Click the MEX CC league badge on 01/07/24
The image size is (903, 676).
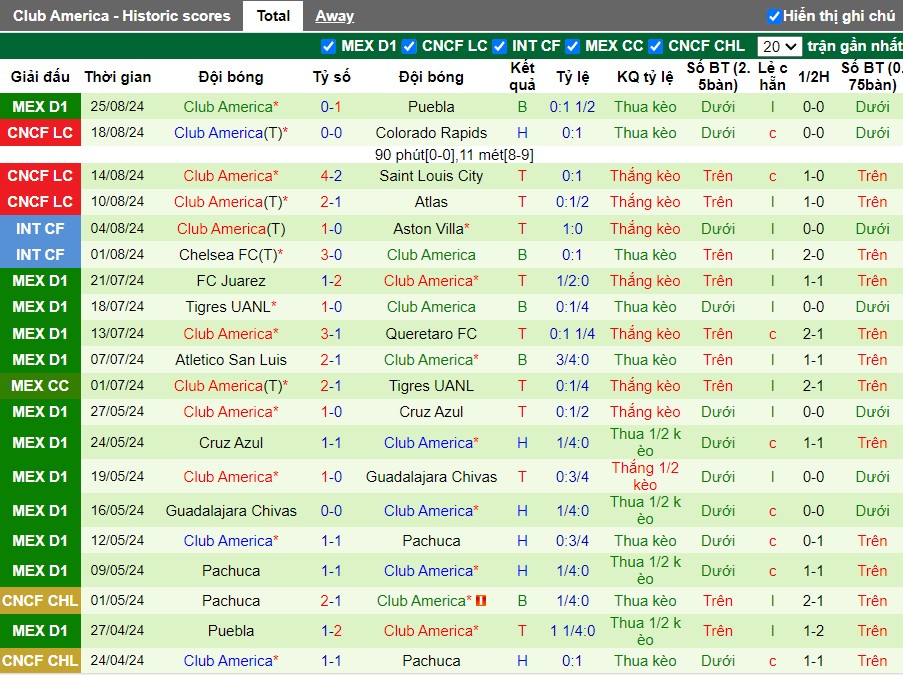pos(40,386)
